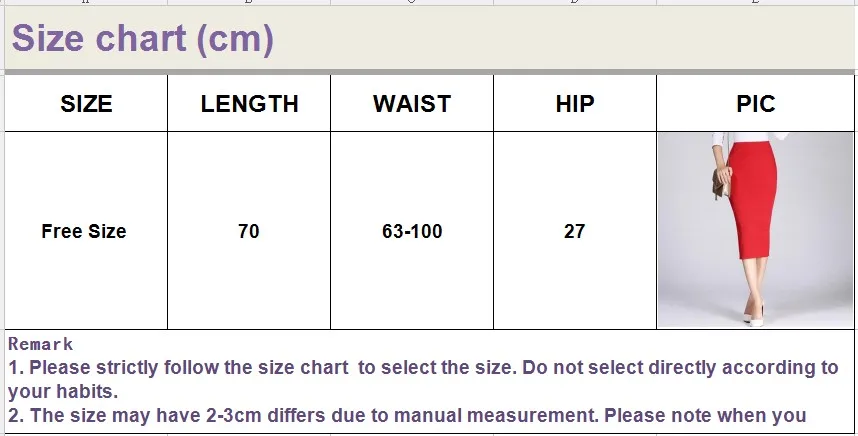858x436 pixels.
Task: Select the PIC header cell
Action: coord(755,103)
